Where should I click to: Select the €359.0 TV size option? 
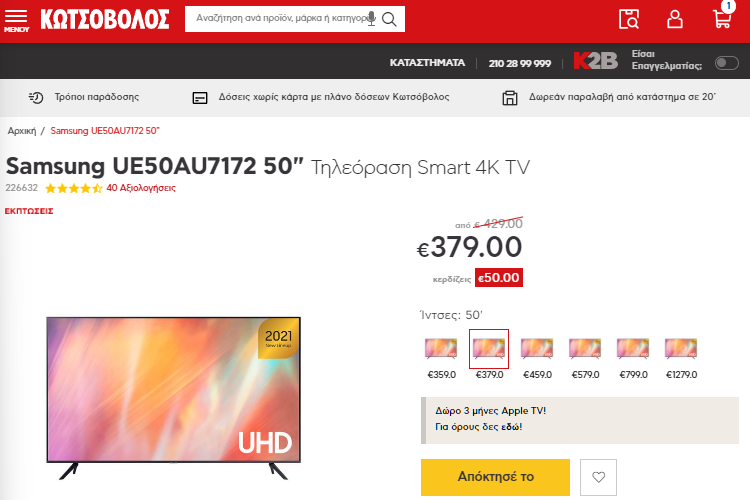tap(441, 356)
